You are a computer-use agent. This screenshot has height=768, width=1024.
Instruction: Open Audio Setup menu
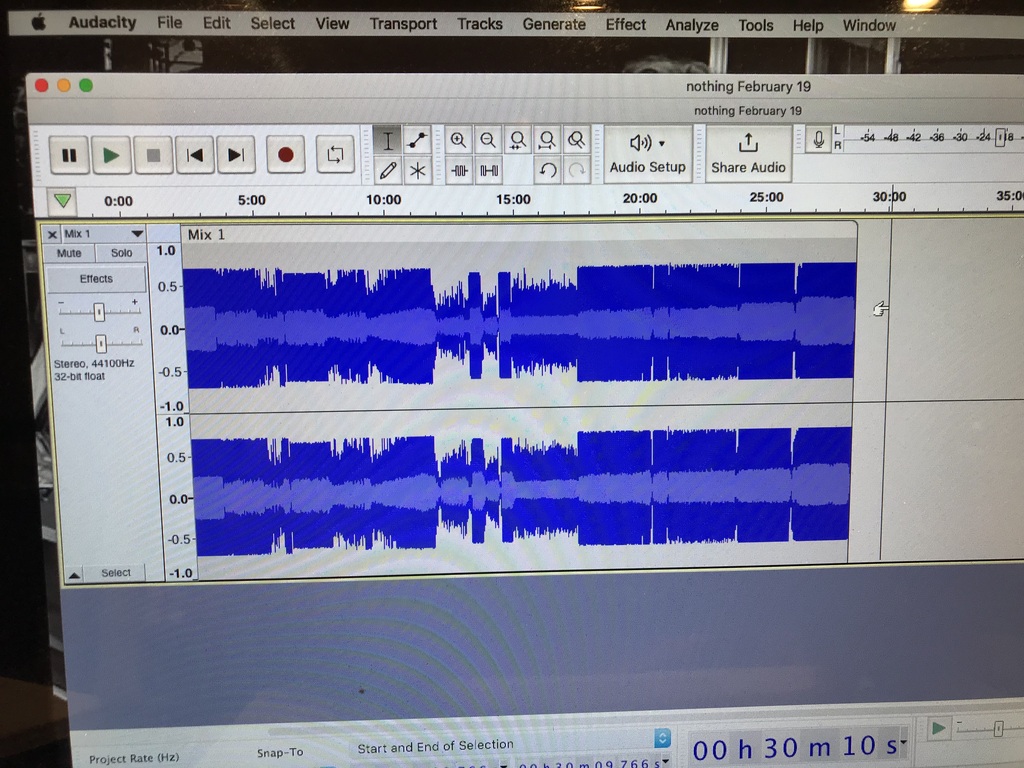[647, 154]
